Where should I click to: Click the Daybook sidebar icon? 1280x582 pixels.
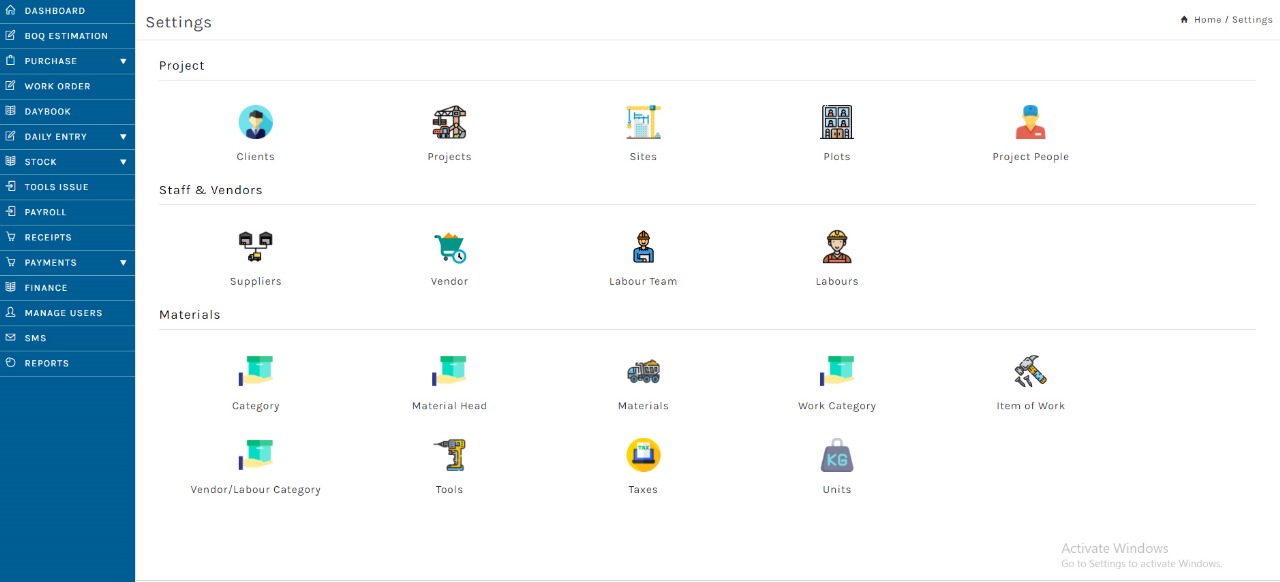(x=10, y=111)
